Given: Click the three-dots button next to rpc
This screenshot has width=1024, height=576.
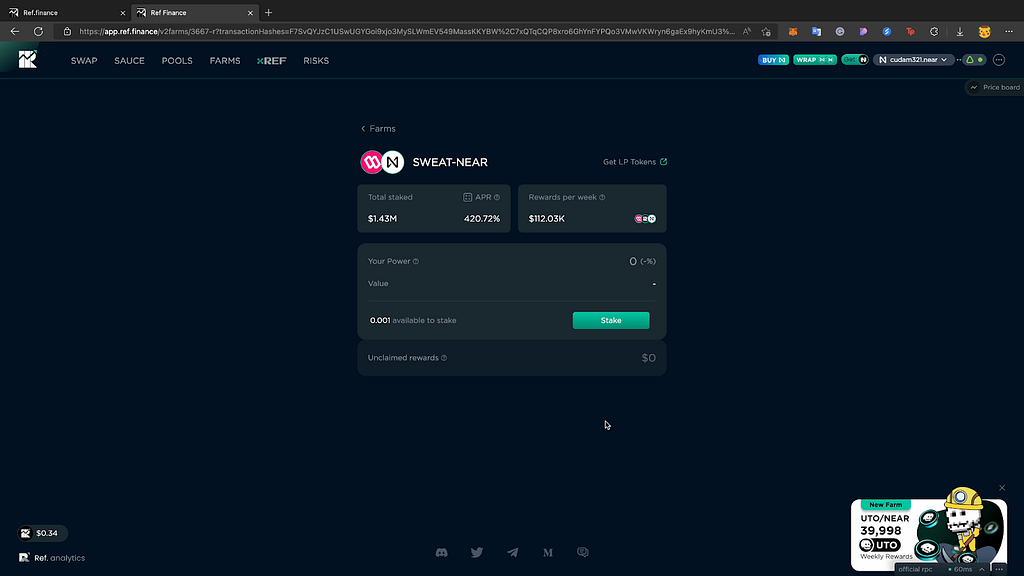Looking at the screenshot, I should point(999,569).
